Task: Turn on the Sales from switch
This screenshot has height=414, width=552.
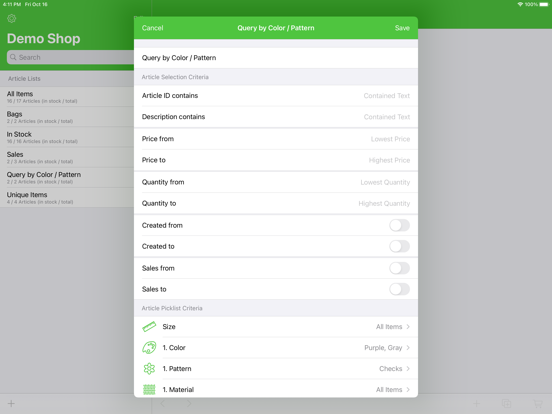Action: coord(399,268)
